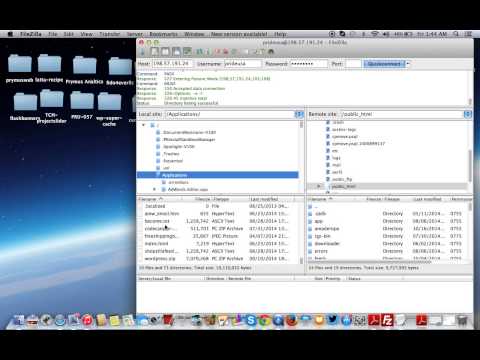Open the File menu
Image resolution: width=480 pixels, height=360 pixels.
53,34
